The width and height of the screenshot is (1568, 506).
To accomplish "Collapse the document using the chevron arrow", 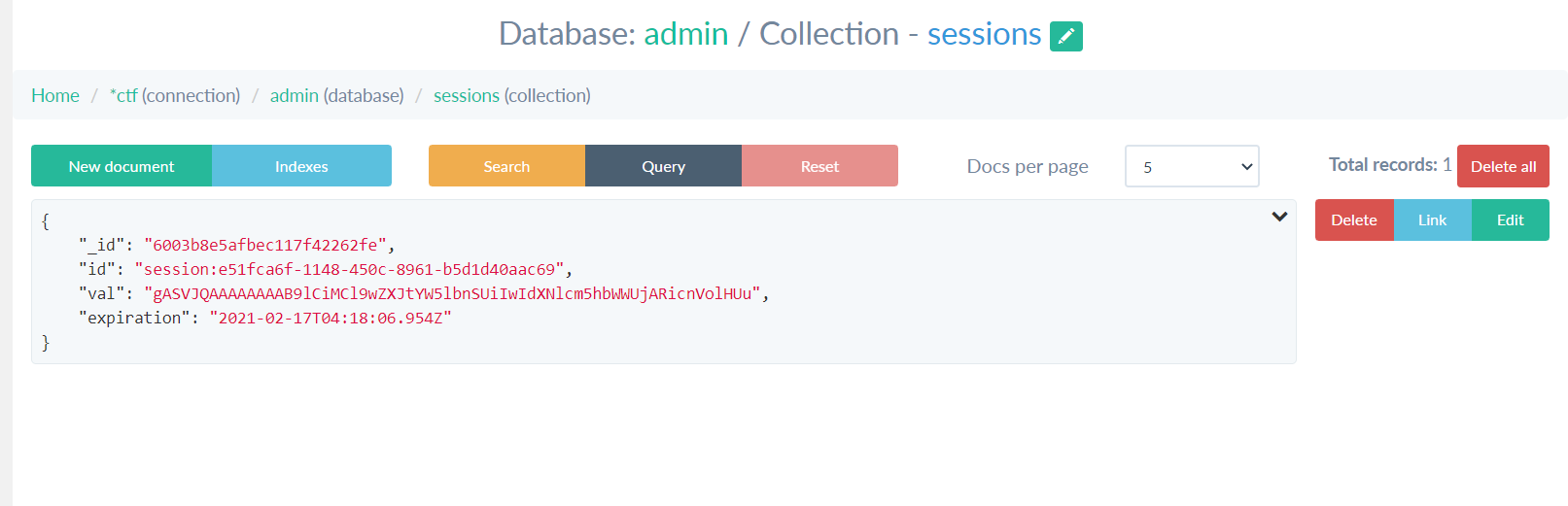I will click(1279, 217).
